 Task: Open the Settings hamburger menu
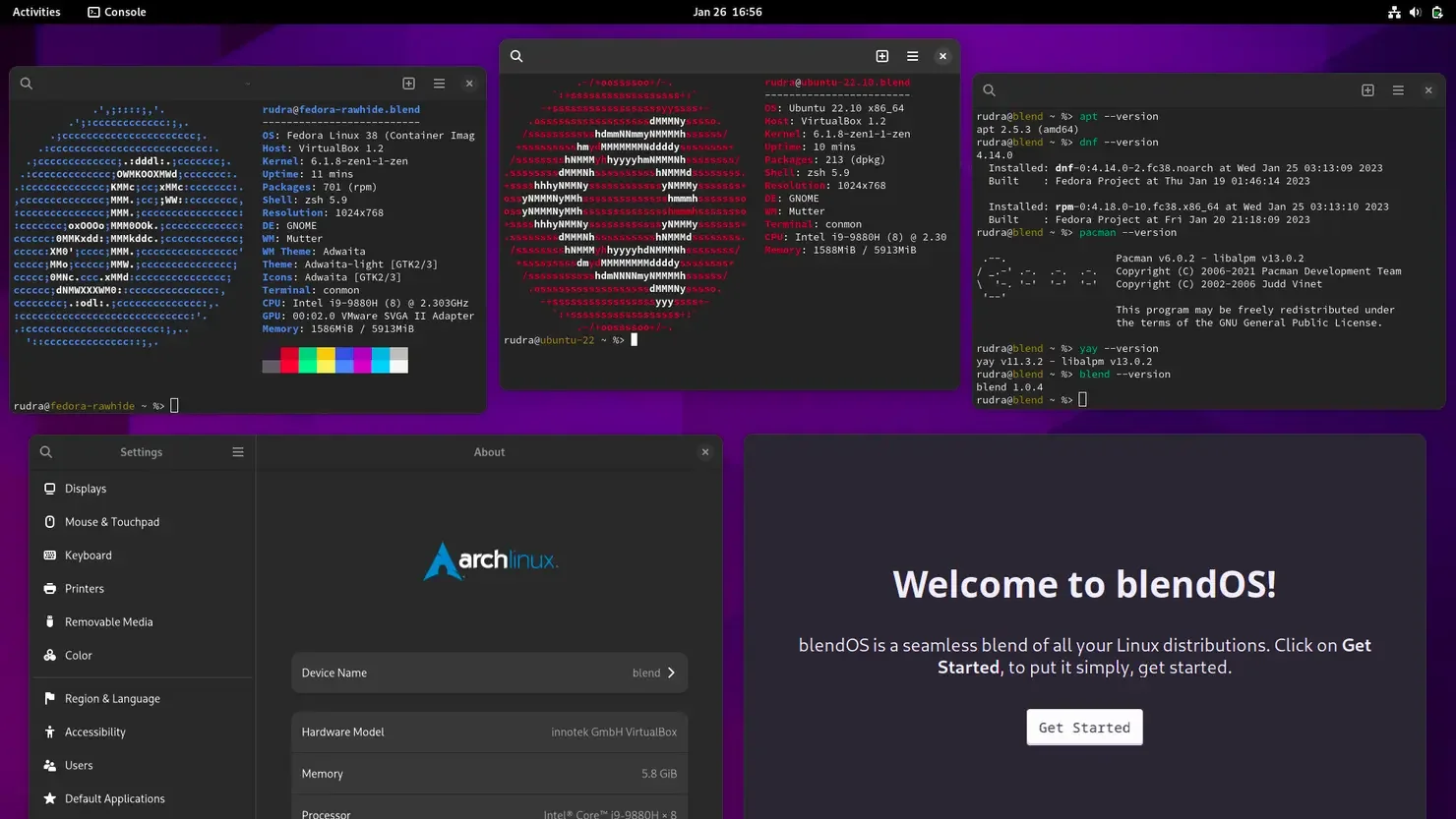coord(238,452)
